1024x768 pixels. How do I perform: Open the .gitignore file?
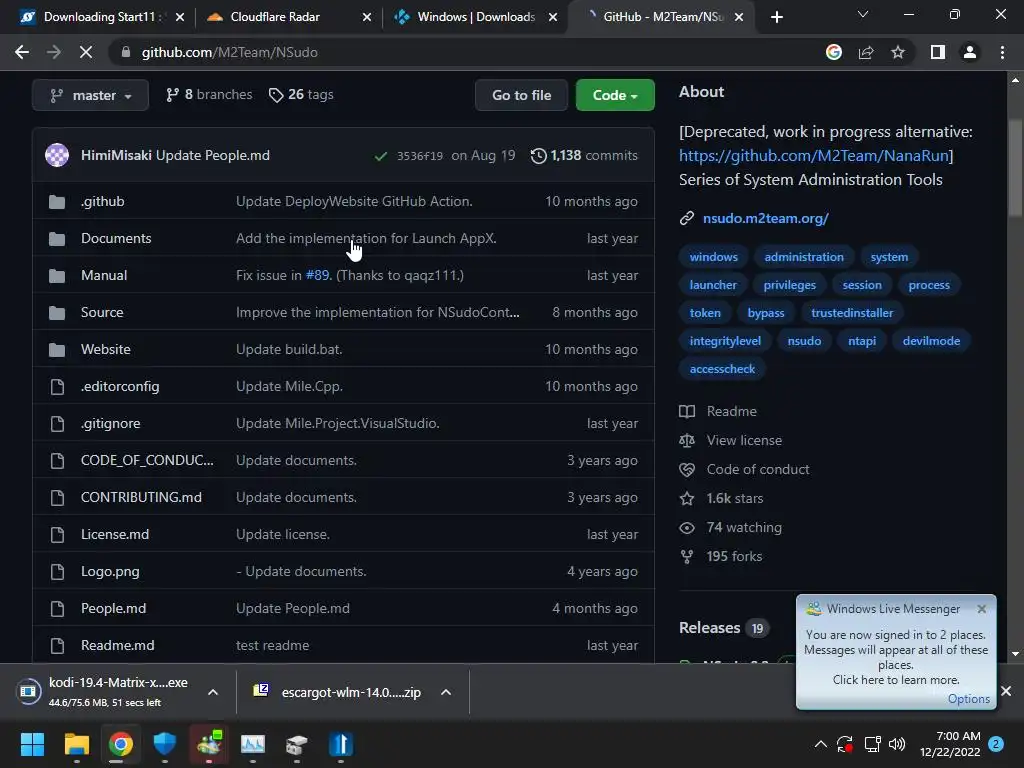point(110,423)
